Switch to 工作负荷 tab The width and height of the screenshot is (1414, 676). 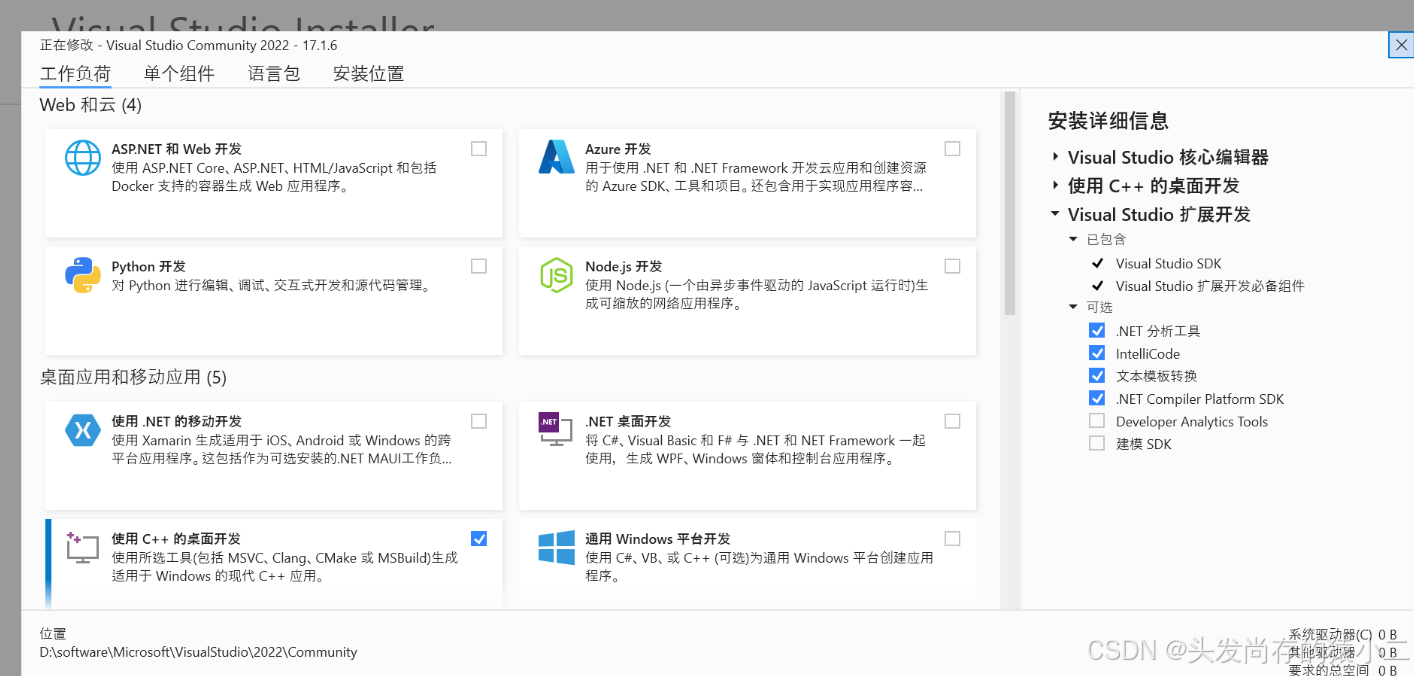coord(75,74)
